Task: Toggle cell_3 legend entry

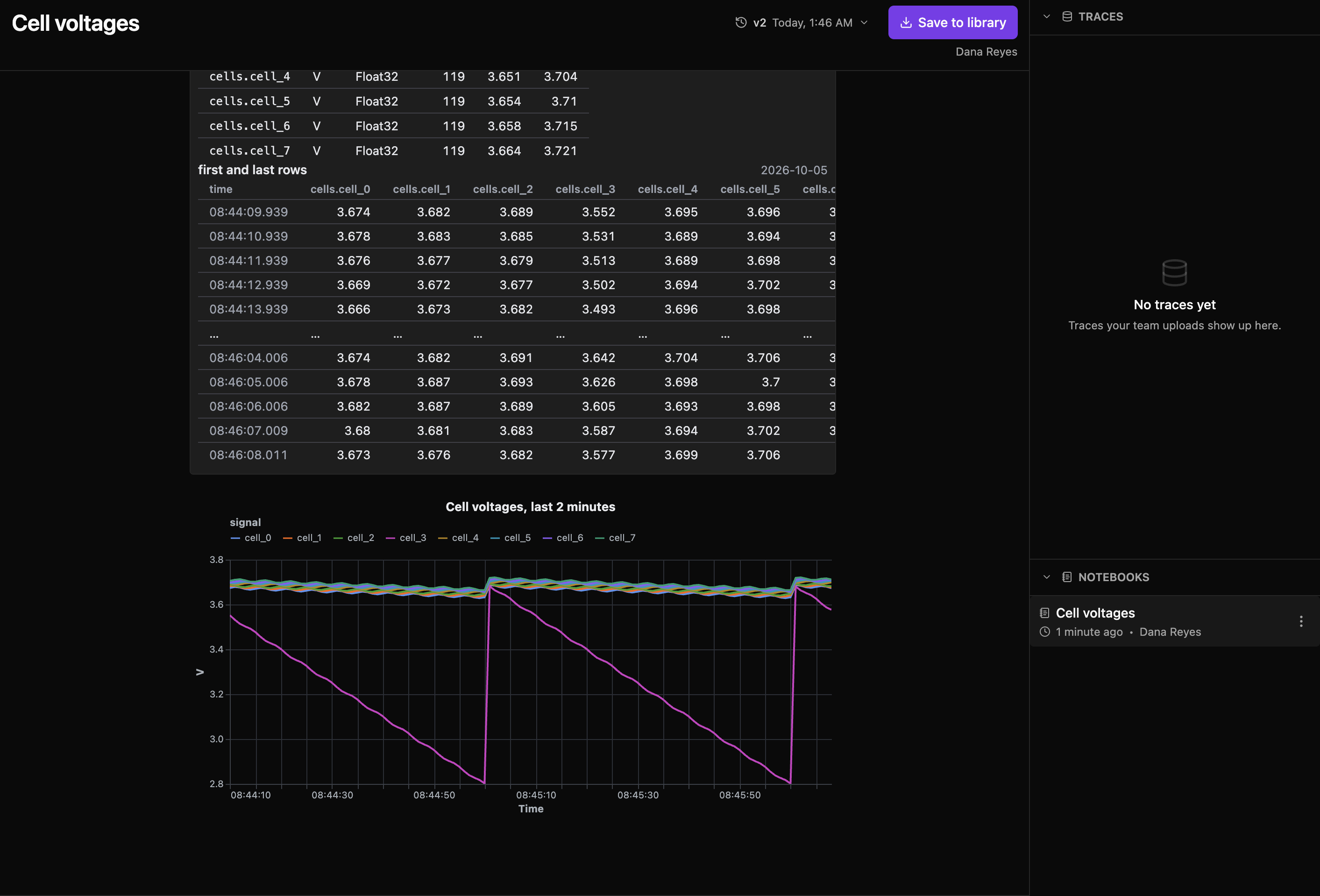Action: [x=405, y=538]
